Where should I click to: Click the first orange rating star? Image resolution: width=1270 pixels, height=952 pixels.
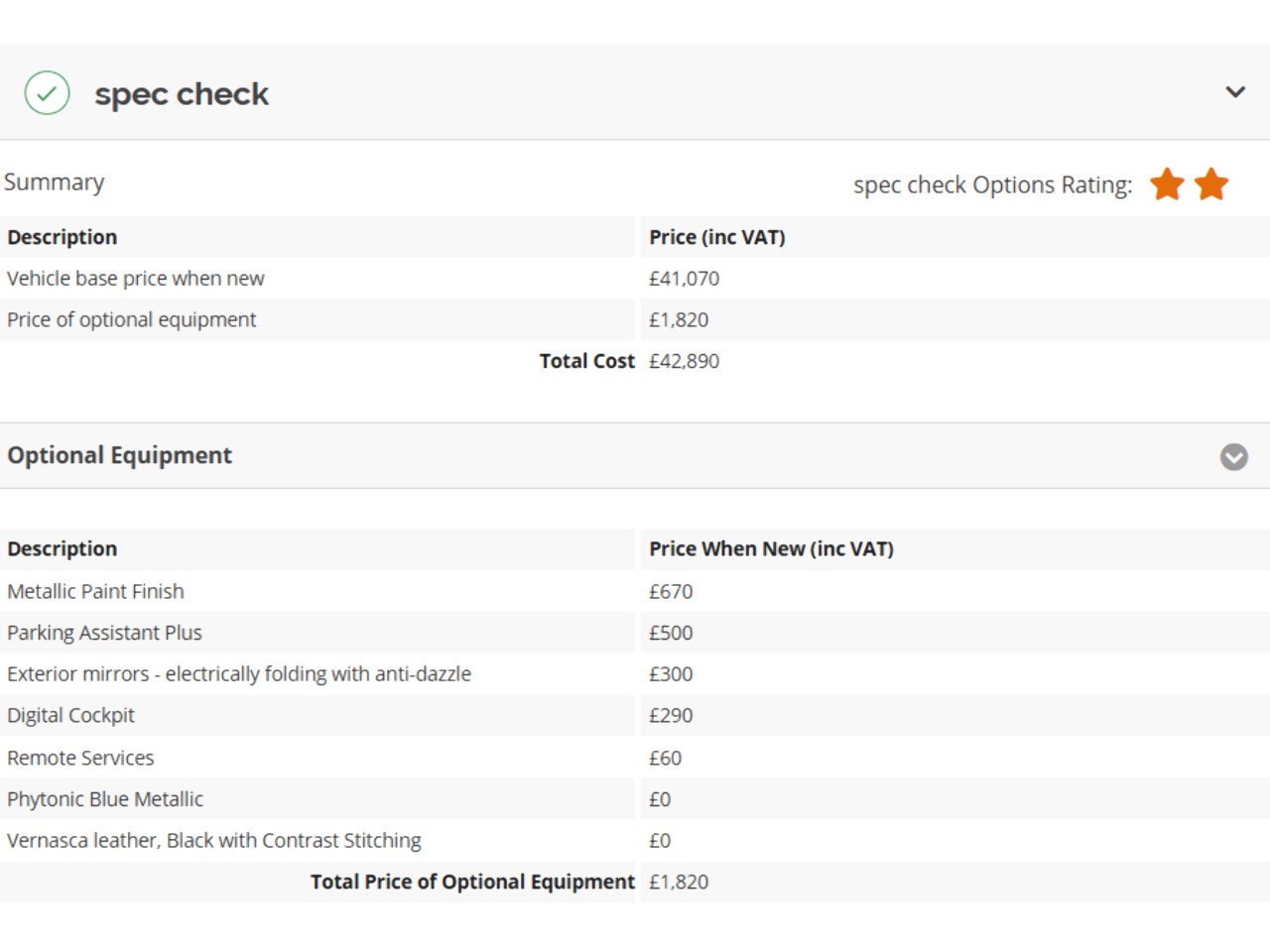coord(1167,183)
